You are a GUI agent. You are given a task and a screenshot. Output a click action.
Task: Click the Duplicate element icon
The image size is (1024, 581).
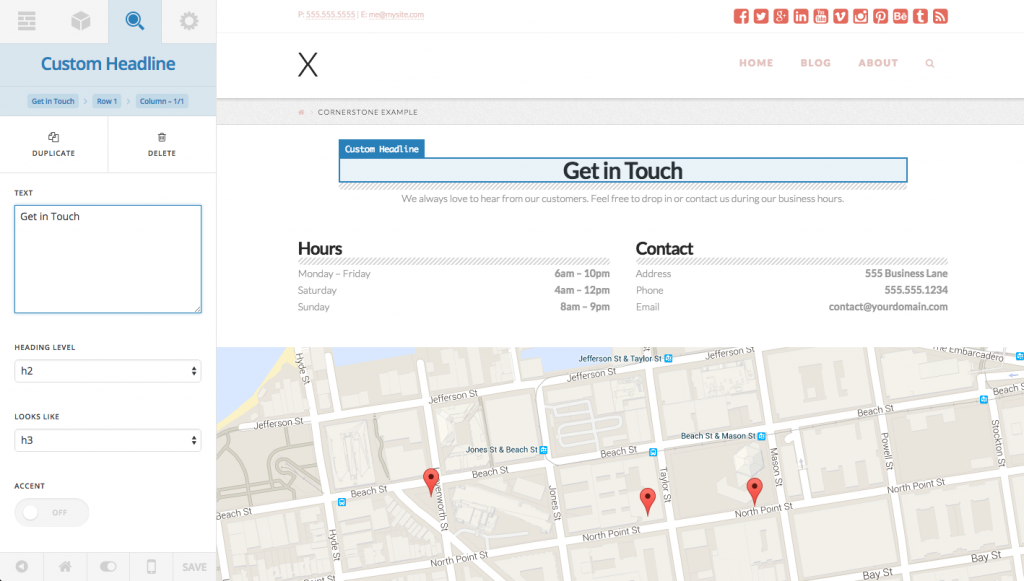[53, 138]
